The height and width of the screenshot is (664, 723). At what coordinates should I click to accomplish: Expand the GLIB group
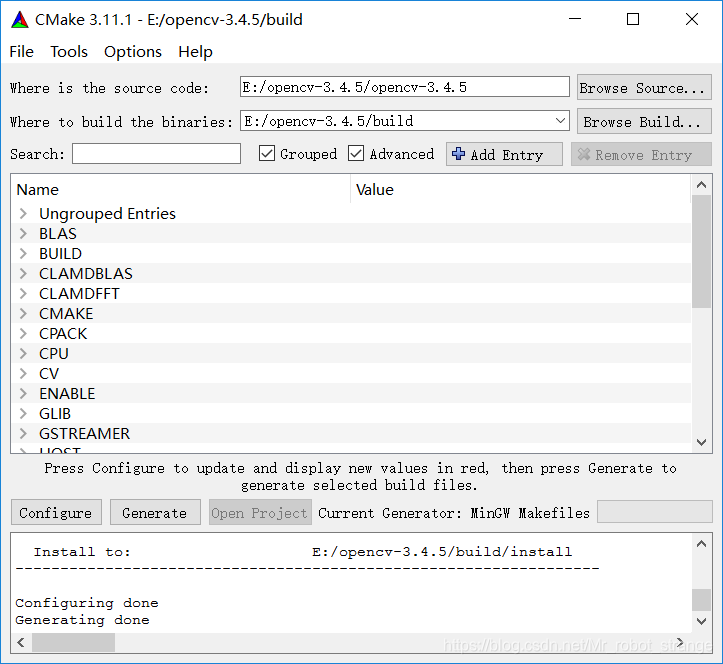(x=23, y=414)
